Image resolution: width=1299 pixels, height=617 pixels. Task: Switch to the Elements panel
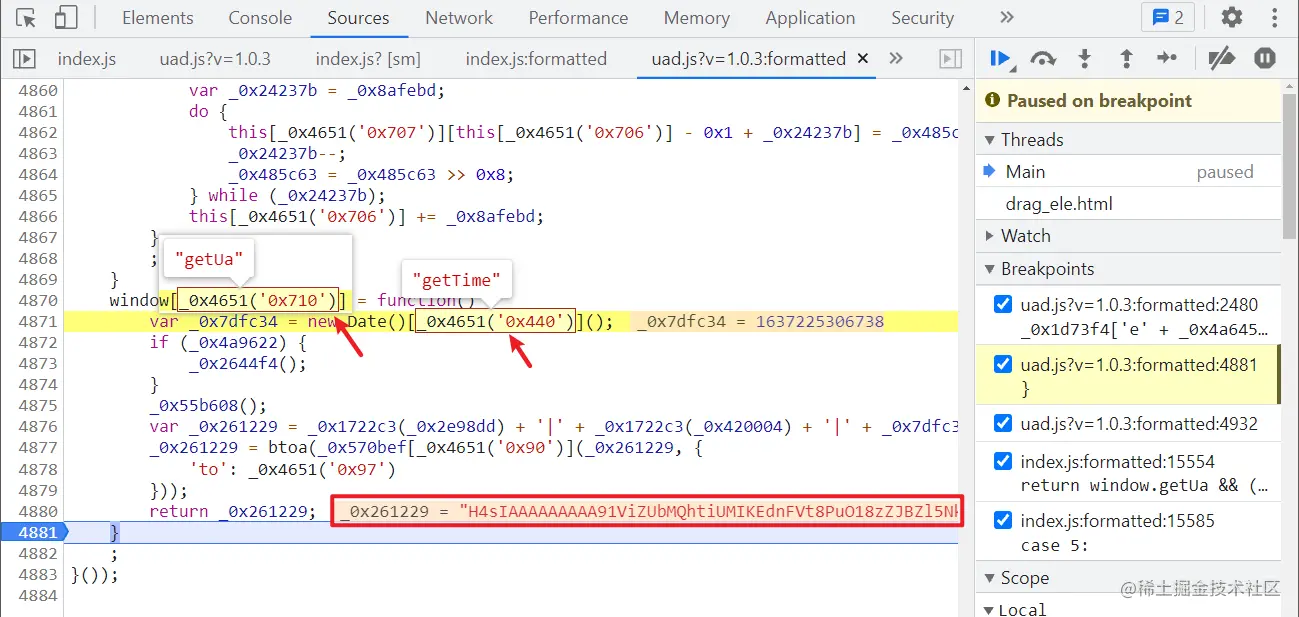click(x=158, y=18)
